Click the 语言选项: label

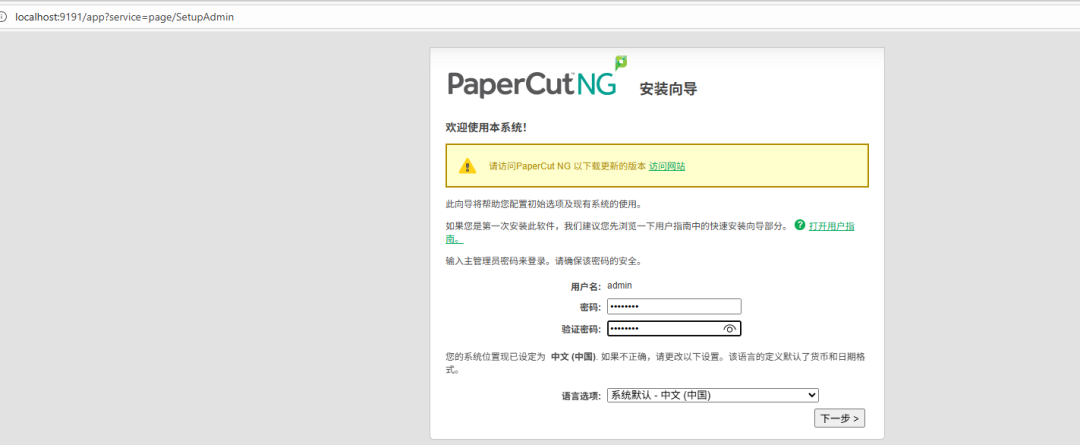click(x=581, y=396)
